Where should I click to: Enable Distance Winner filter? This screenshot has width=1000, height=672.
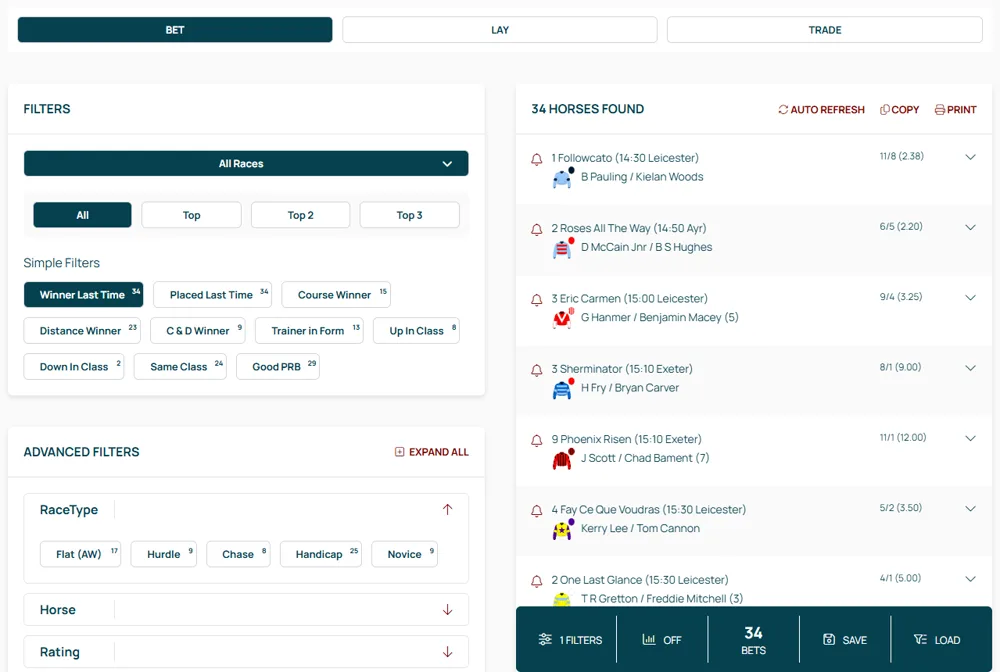82,330
